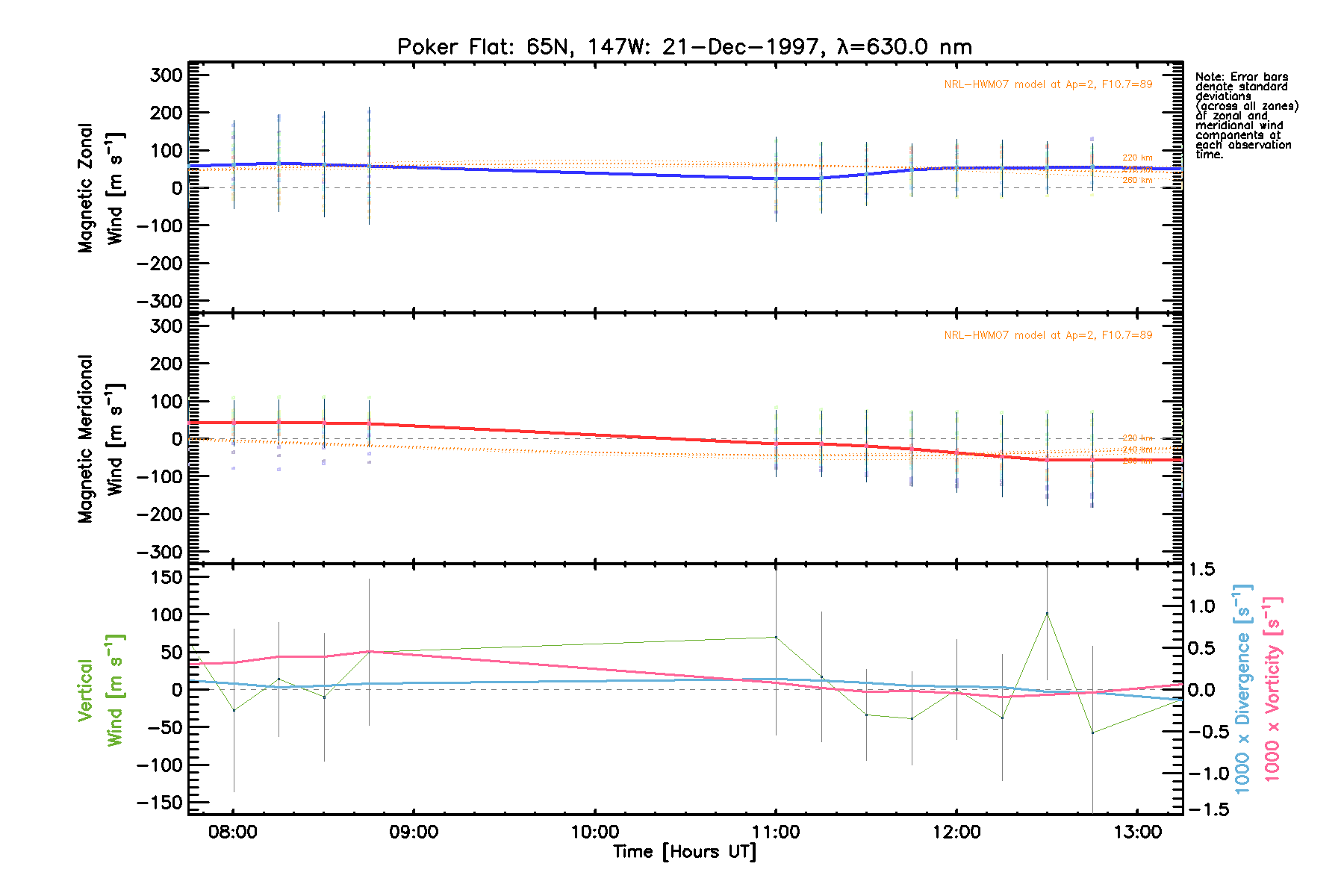Select the Magnetic Meridional Wind axis label
This screenshot has width=1344, height=896.
tap(101, 439)
